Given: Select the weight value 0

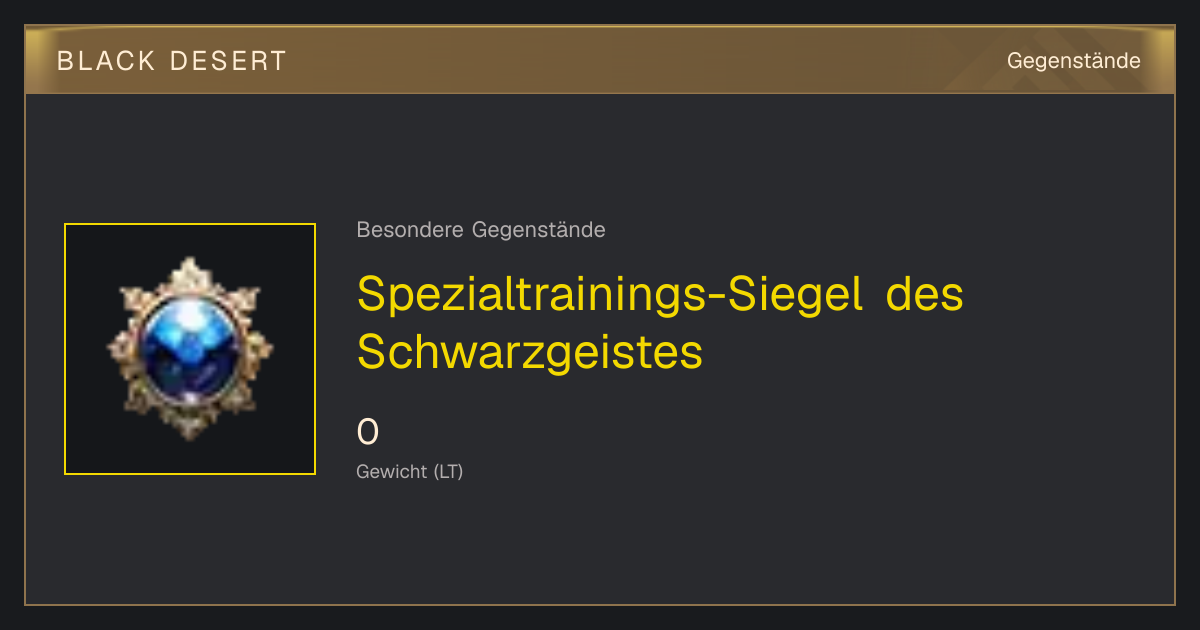Looking at the screenshot, I should pos(368,432).
